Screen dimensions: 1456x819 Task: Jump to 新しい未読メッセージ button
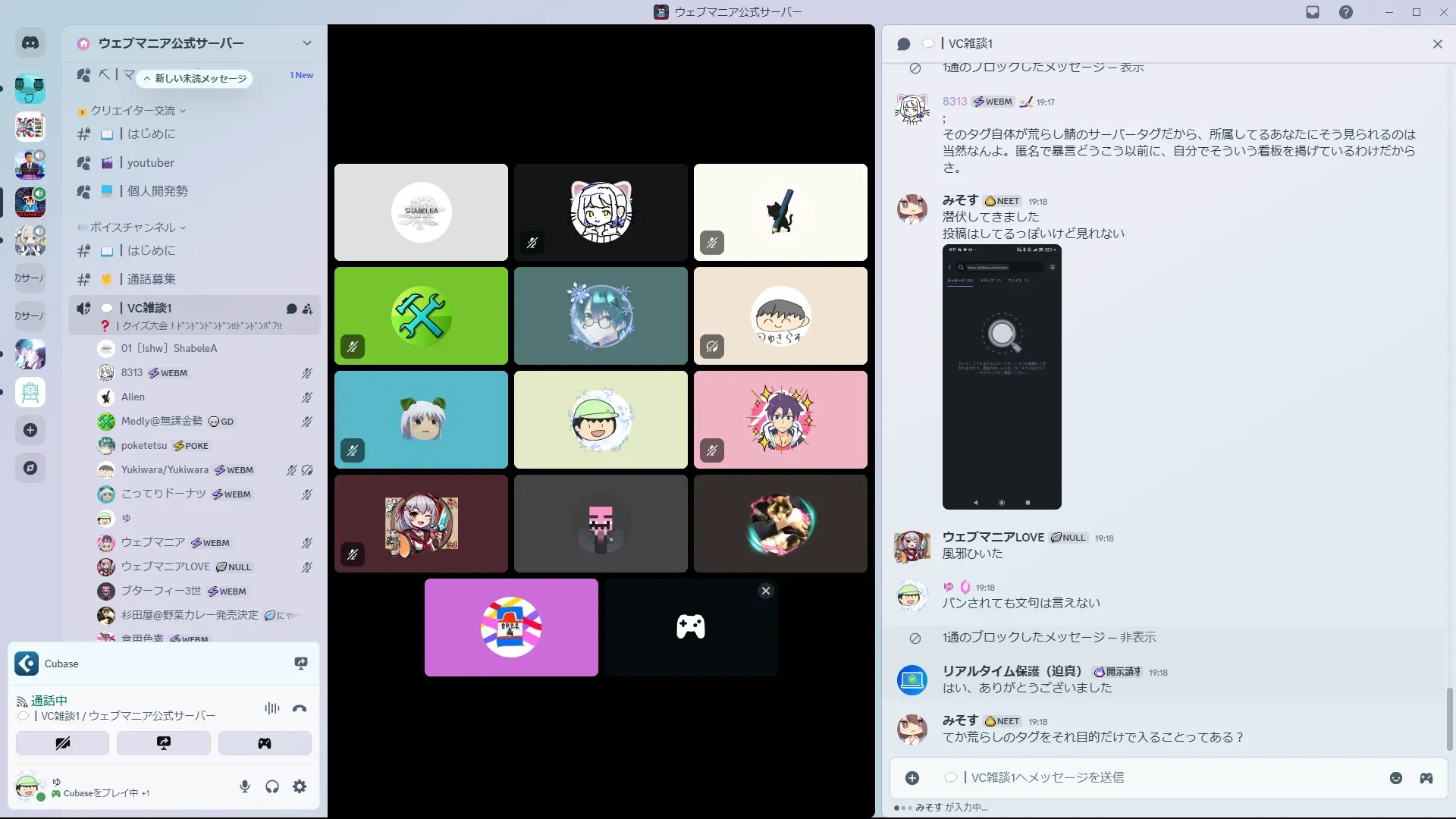[195, 78]
